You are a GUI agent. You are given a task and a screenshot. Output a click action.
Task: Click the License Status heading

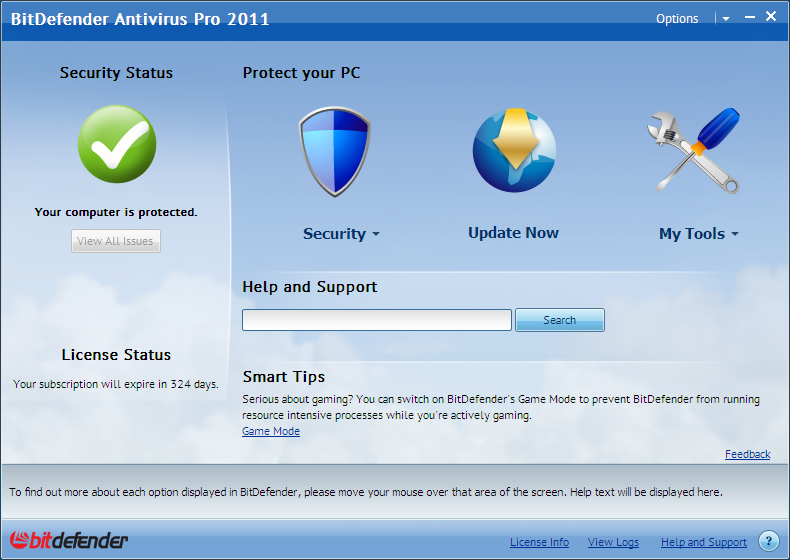[x=116, y=355]
